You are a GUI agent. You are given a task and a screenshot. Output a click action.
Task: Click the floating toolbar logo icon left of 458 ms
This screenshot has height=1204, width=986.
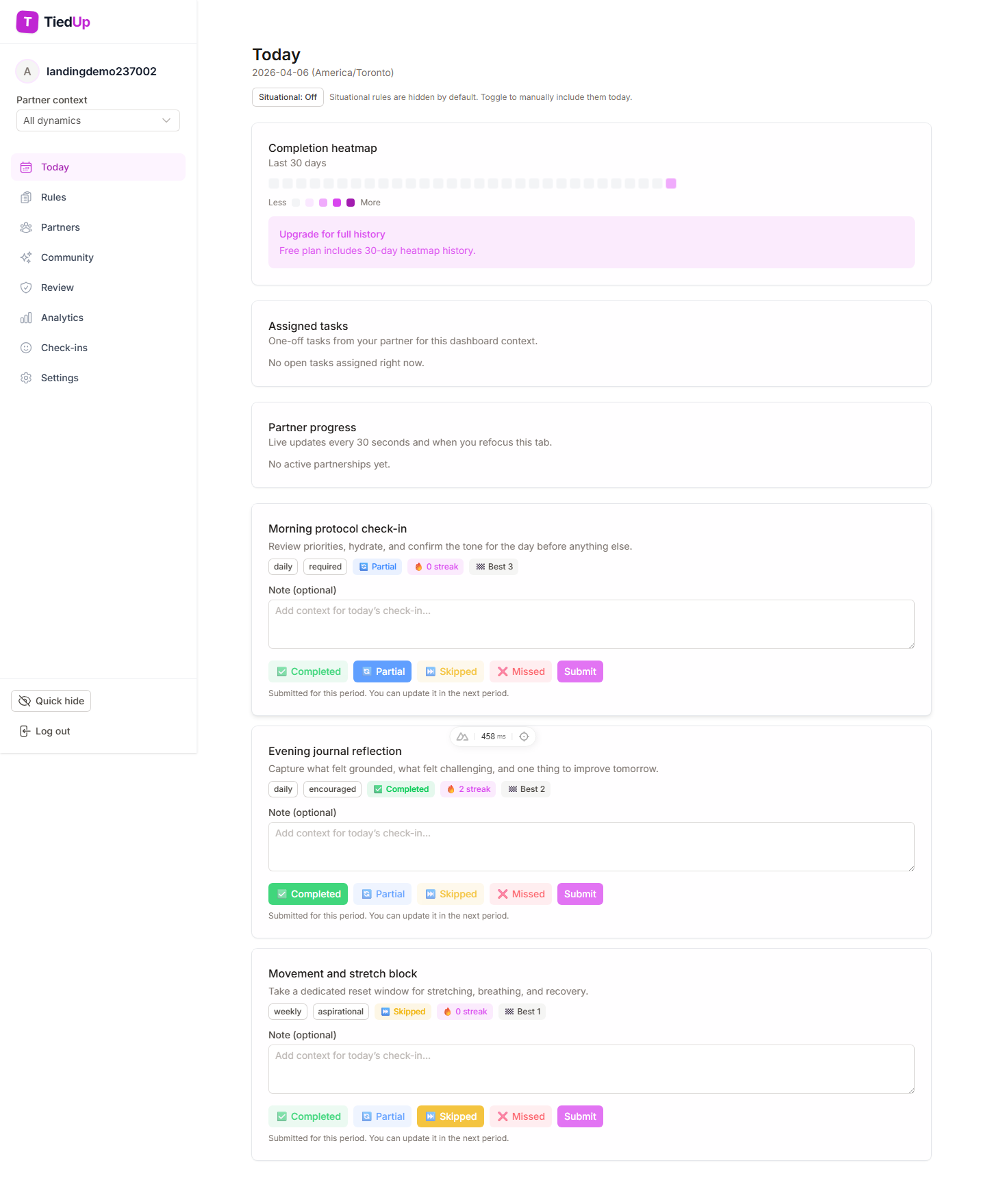(x=462, y=737)
